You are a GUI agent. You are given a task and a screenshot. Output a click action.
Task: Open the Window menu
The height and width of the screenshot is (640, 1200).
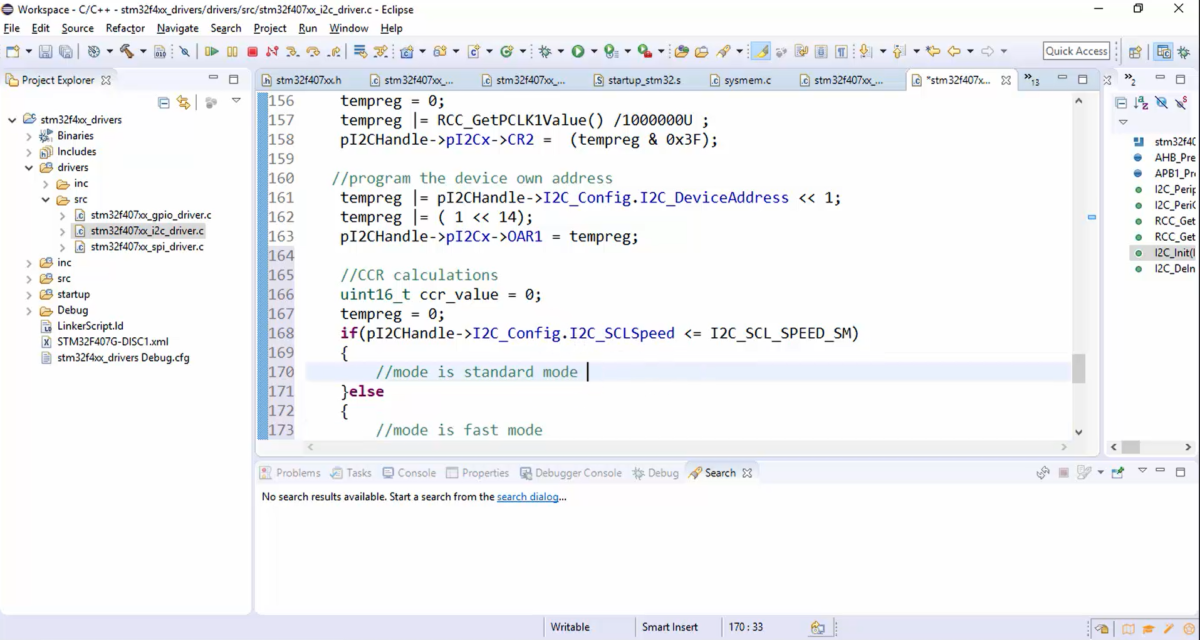pos(349,28)
